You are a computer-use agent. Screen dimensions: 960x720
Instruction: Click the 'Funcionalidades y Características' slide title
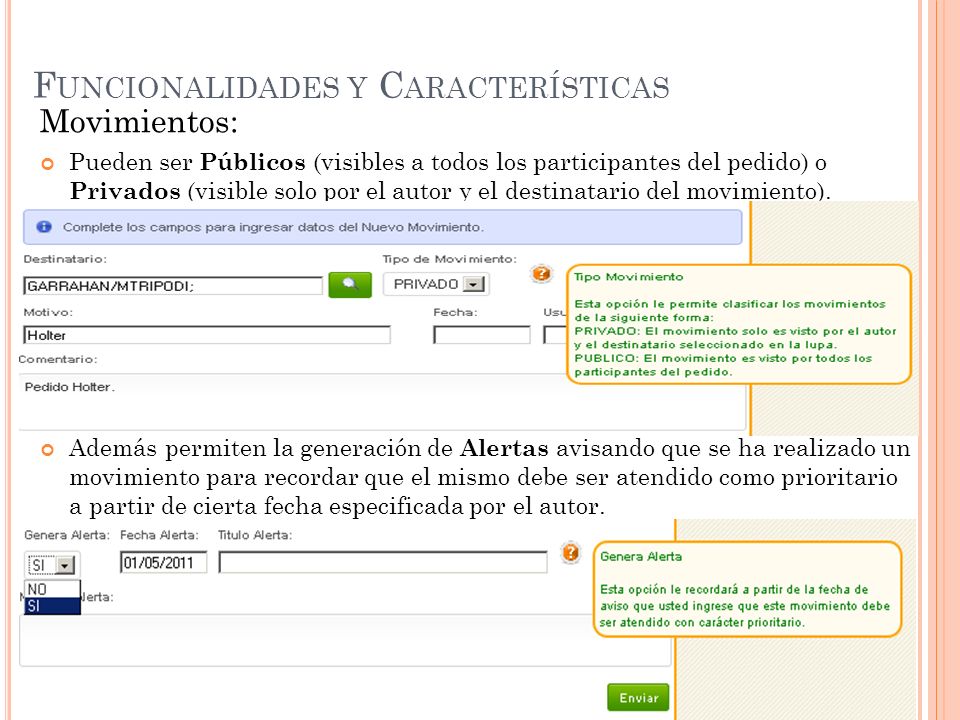[x=351, y=85]
